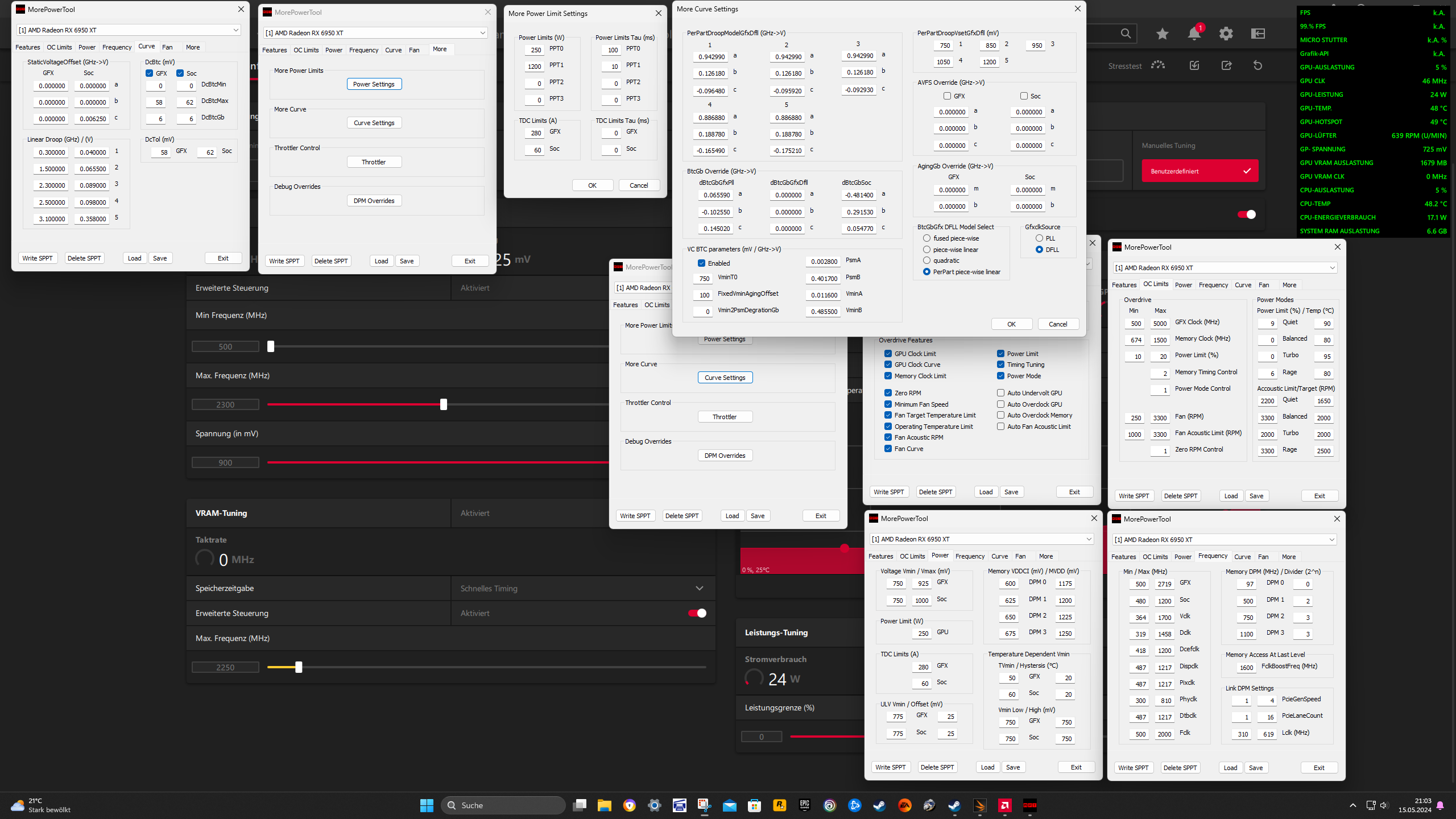The height and width of the screenshot is (819, 1456).
Task: Click the PPT0 power limit input field
Action: coord(535,50)
